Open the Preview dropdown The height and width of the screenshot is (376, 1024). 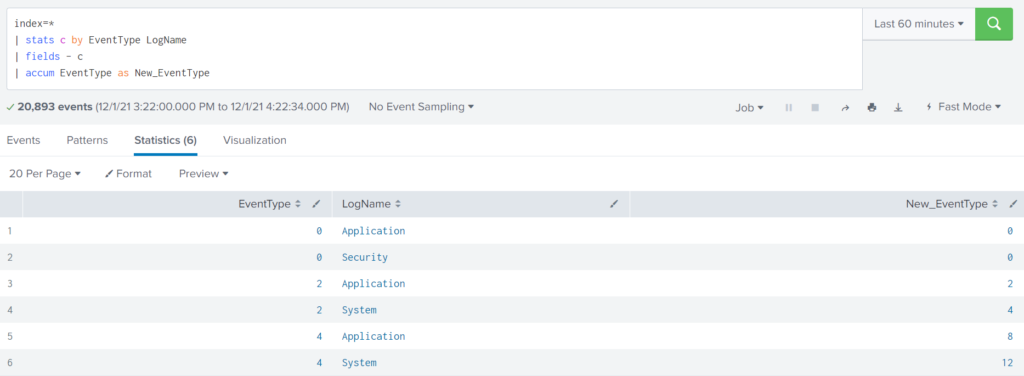[204, 174]
